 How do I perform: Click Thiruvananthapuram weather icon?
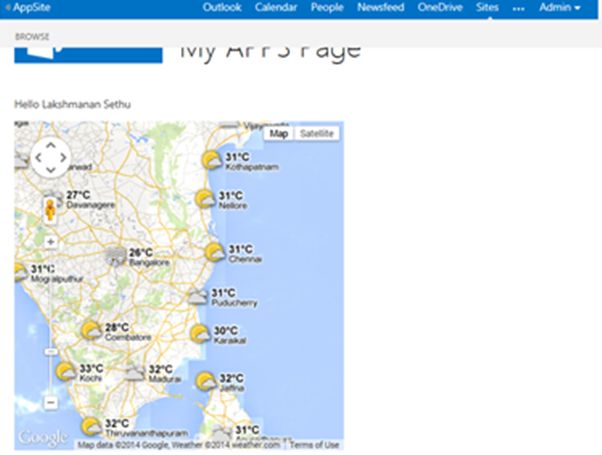click(x=91, y=427)
